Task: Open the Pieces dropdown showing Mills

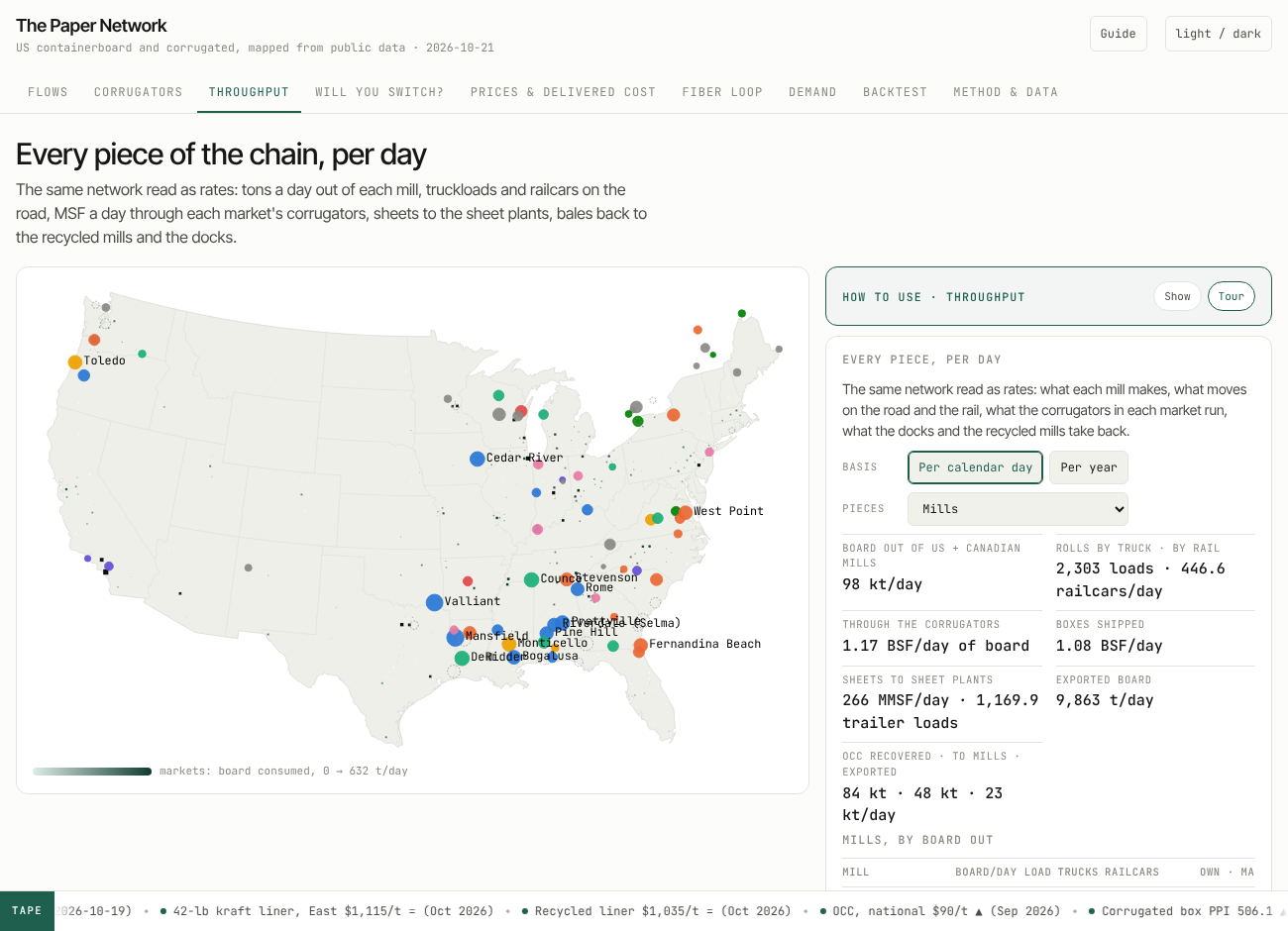Action: point(1018,509)
